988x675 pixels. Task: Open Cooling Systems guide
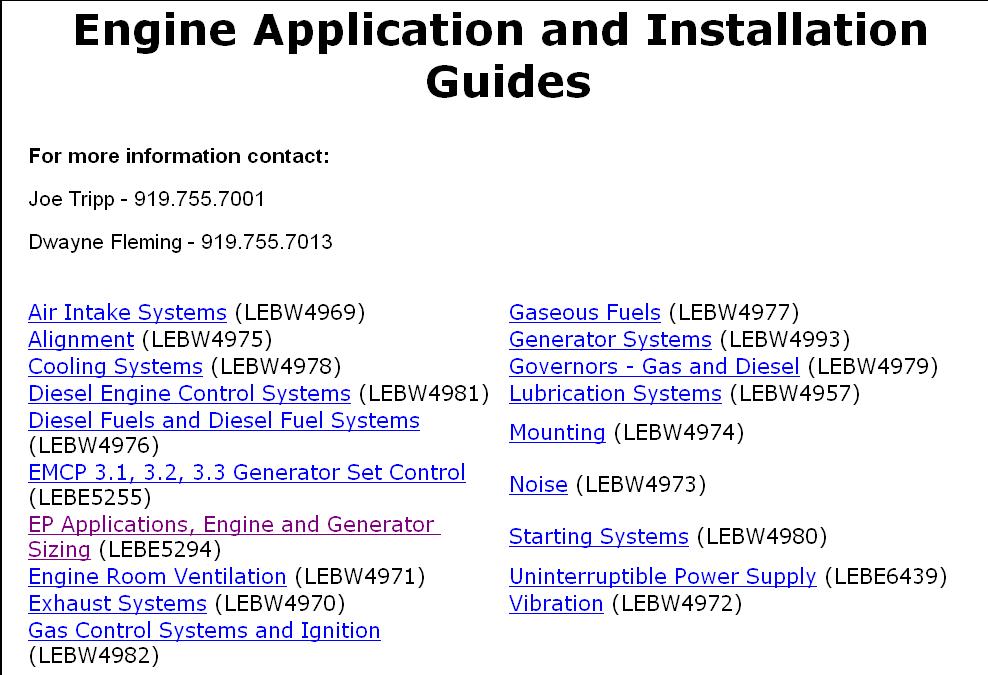(115, 367)
